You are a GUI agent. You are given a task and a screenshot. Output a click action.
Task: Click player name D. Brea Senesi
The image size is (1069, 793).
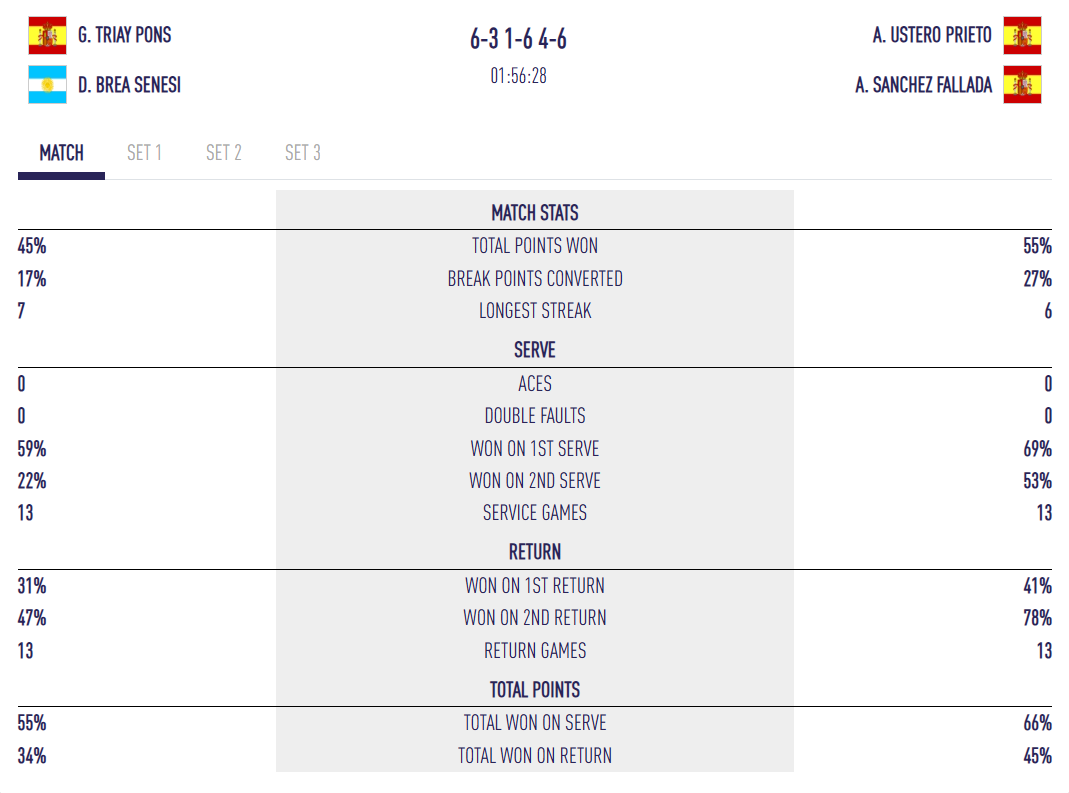[130, 85]
